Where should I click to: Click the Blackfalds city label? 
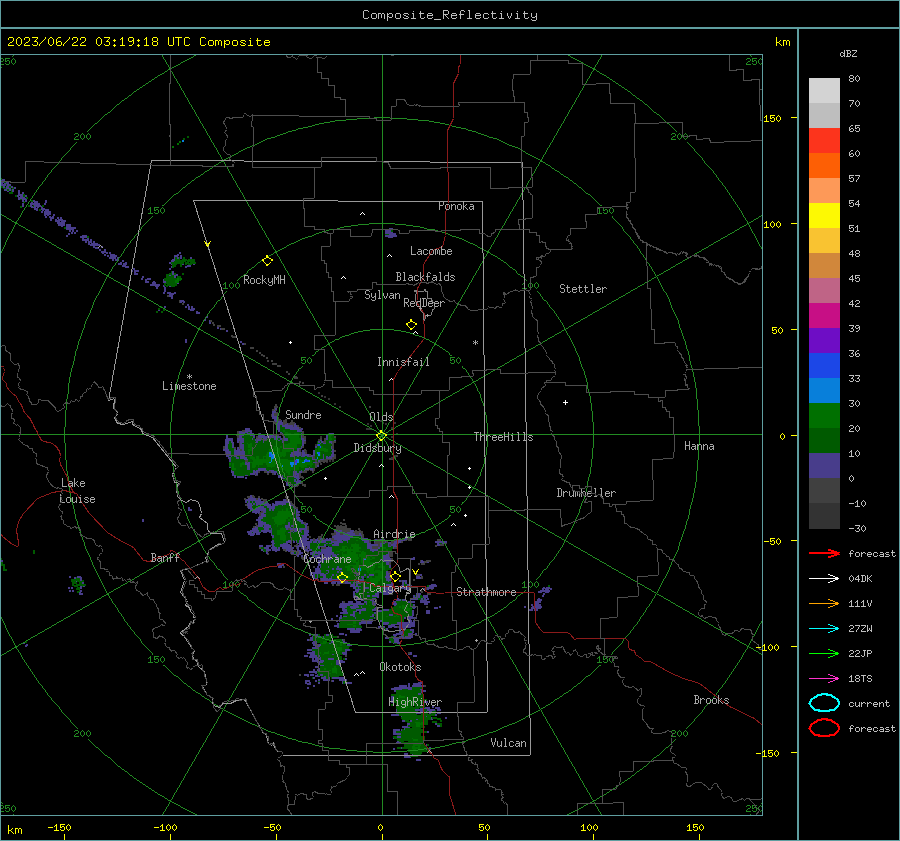click(425, 277)
